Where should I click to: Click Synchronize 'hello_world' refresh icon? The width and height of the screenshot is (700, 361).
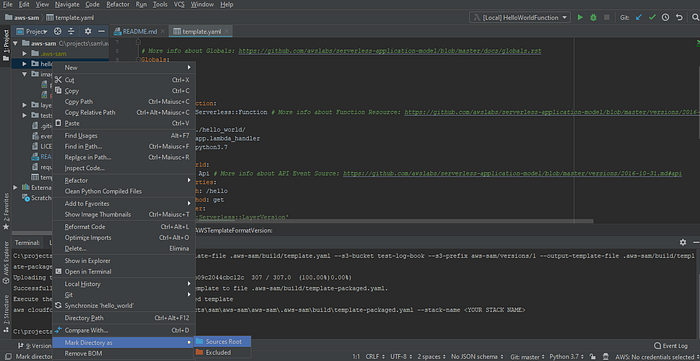pyautogui.click(x=58, y=306)
